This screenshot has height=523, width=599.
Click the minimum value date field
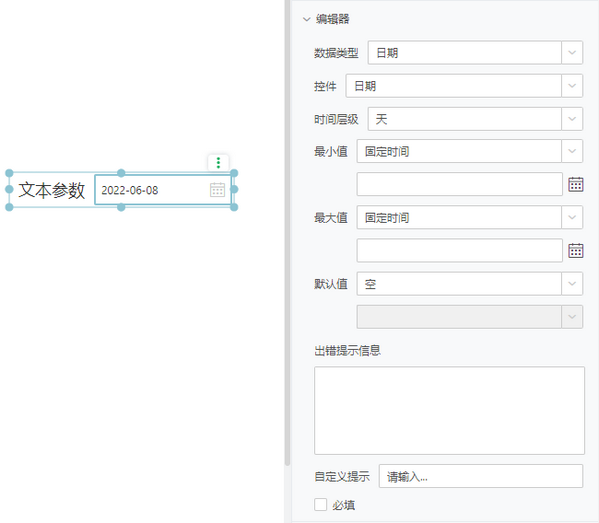[x=460, y=184]
